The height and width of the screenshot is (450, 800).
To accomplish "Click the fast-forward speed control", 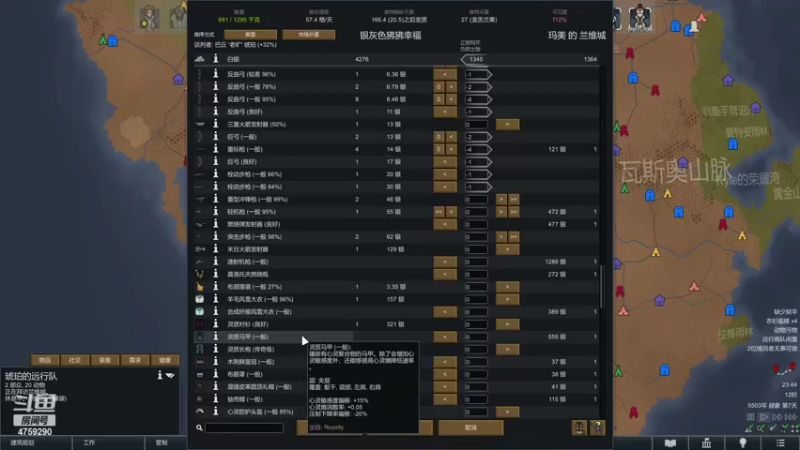I will (x=777, y=417).
